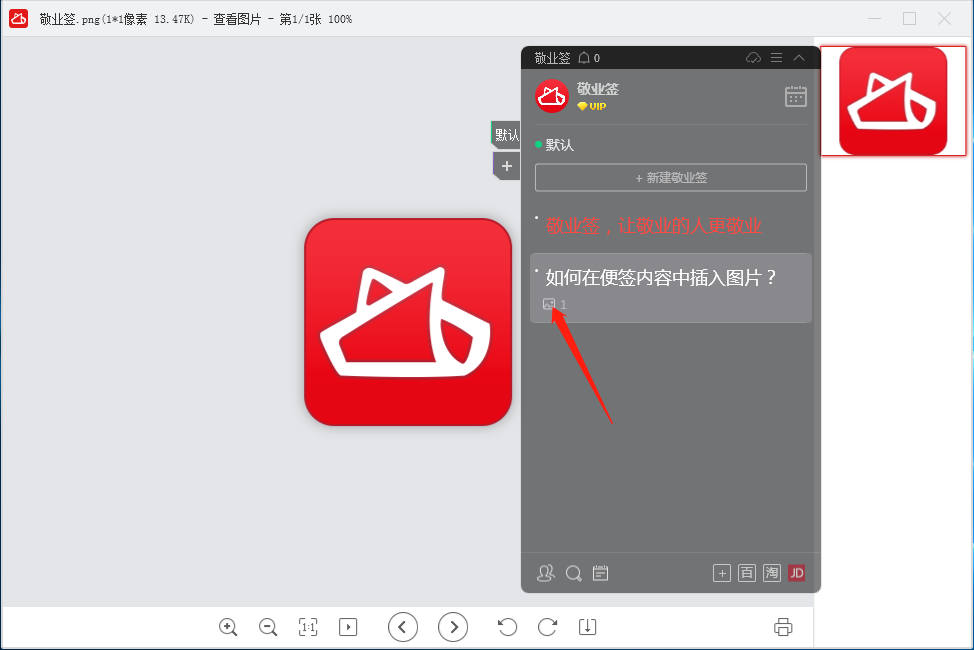Go to the next image
Screen dimensions: 974x650
point(453,627)
